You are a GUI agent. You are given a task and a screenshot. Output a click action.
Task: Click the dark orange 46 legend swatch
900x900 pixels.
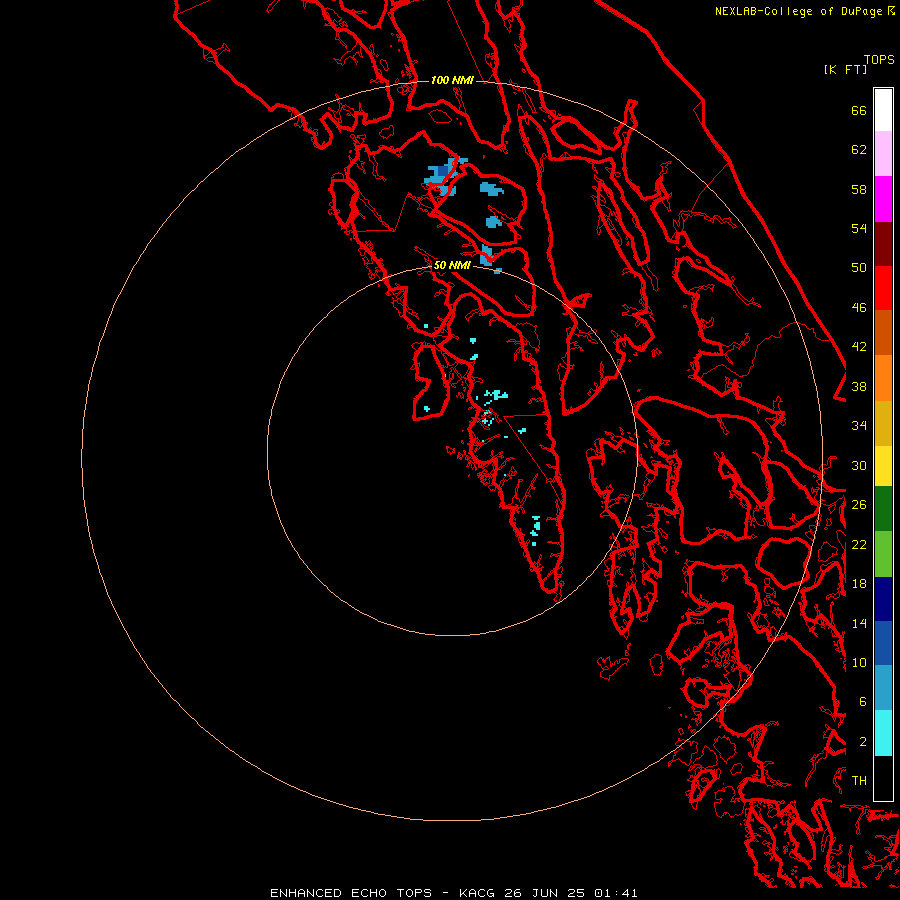[883, 332]
